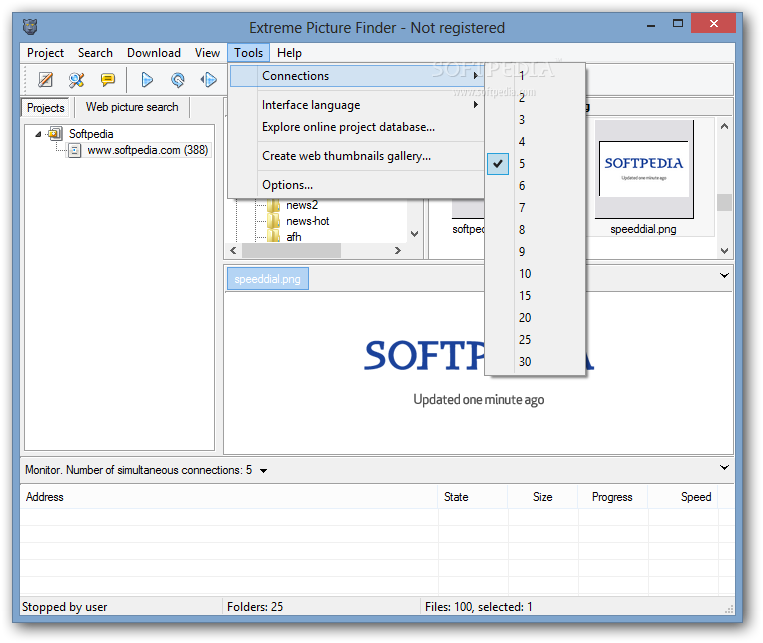
Task: Collapse the preview panel chevron
Action: coord(724,276)
